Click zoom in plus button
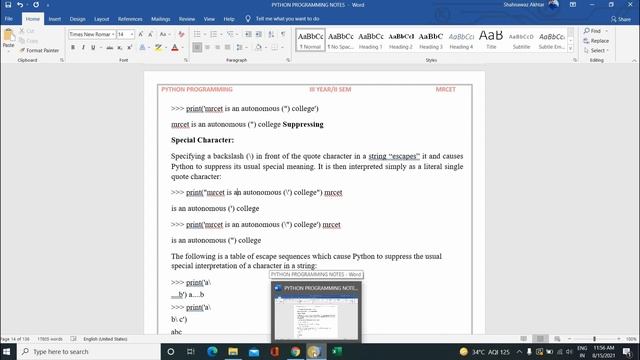640x360 pixels. click(619, 339)
